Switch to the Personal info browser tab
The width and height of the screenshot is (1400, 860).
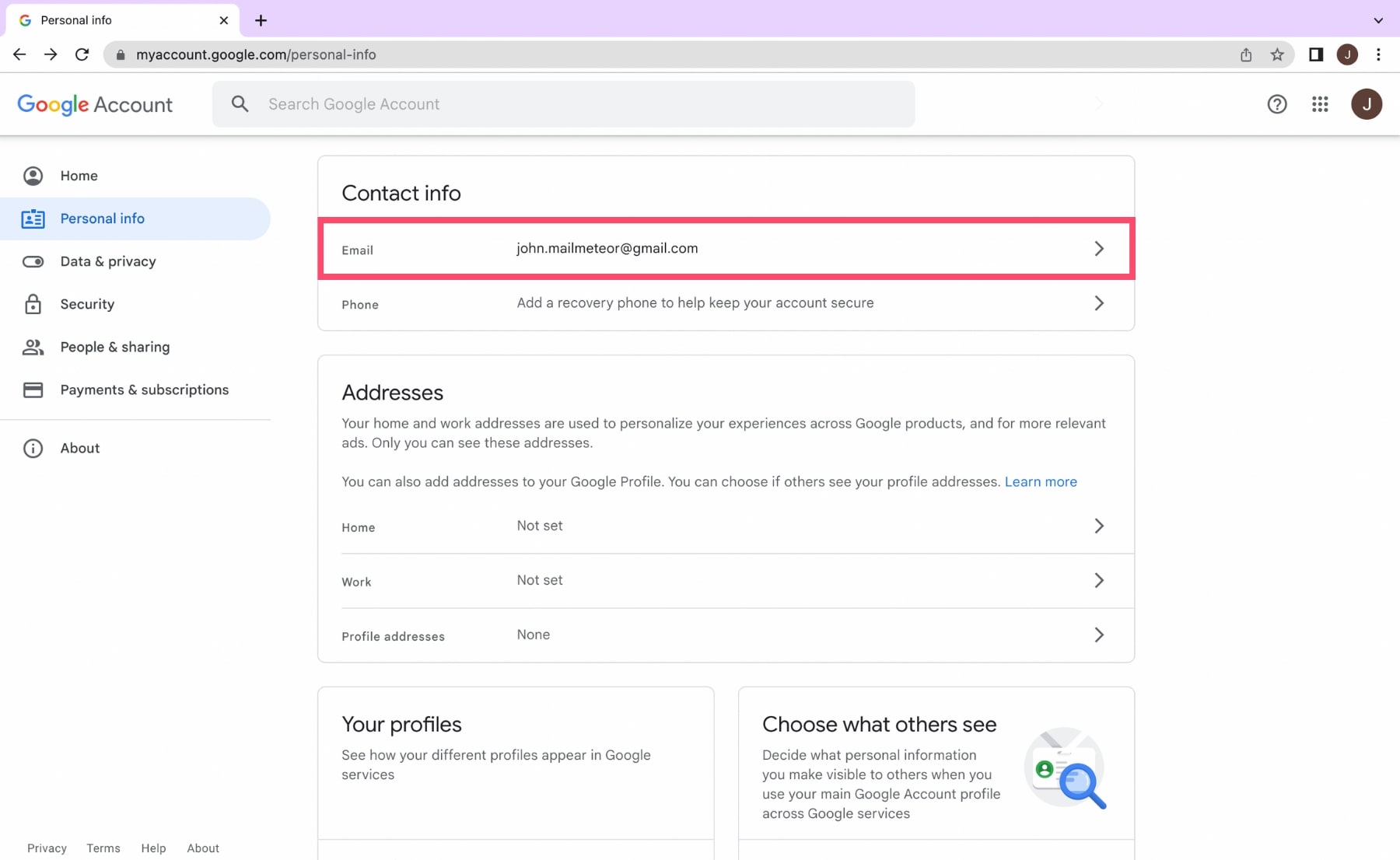(75, 19)
